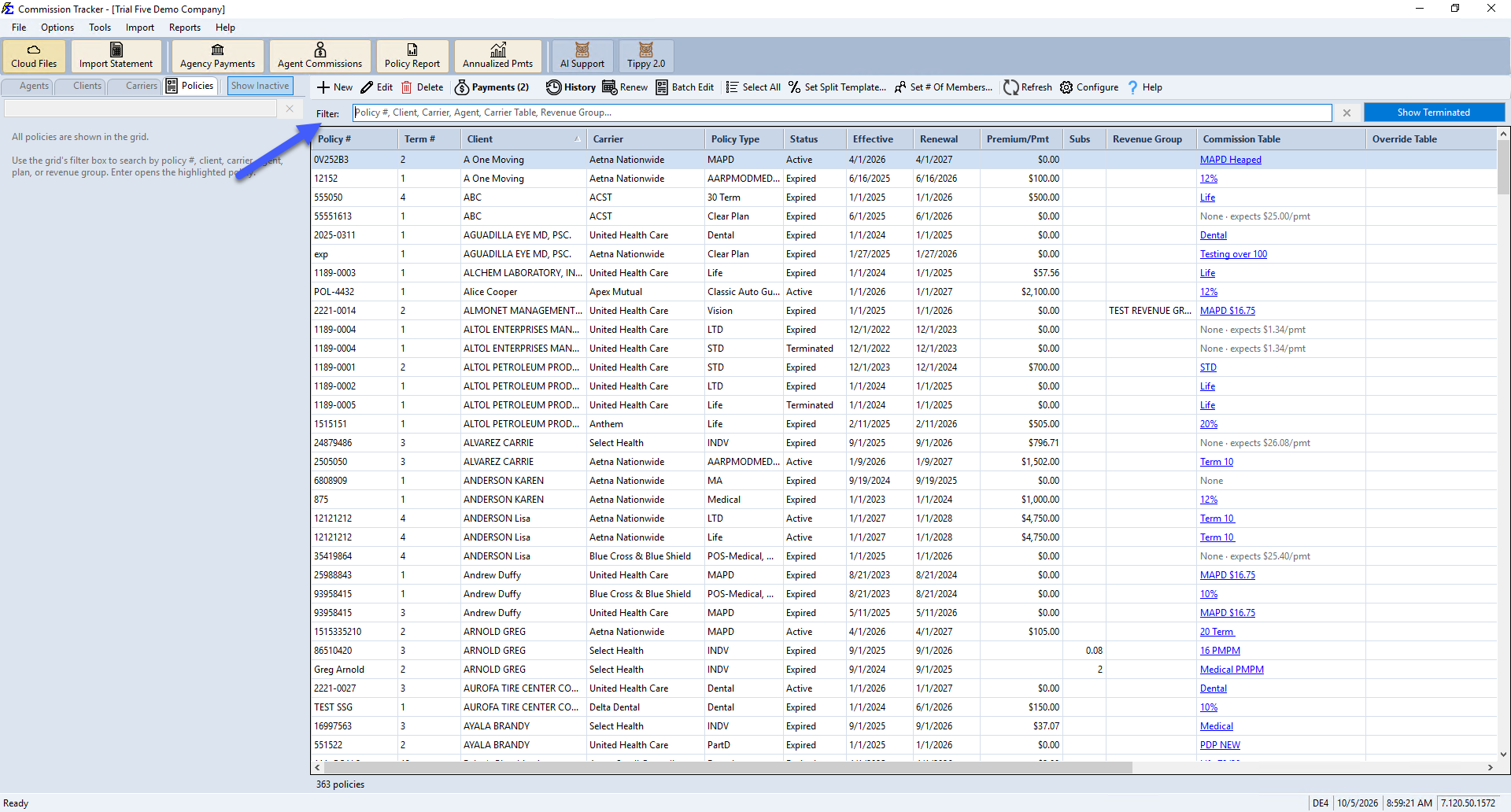Refresh the policy grid
1511x812 pixels.
pyautogui.click(x=1028, y=87)
